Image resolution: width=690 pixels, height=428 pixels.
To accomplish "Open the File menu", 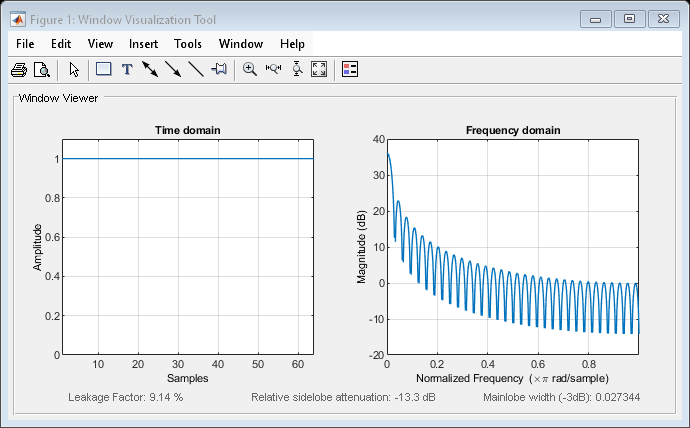I will pyautogui.click(x=25, y=44).
